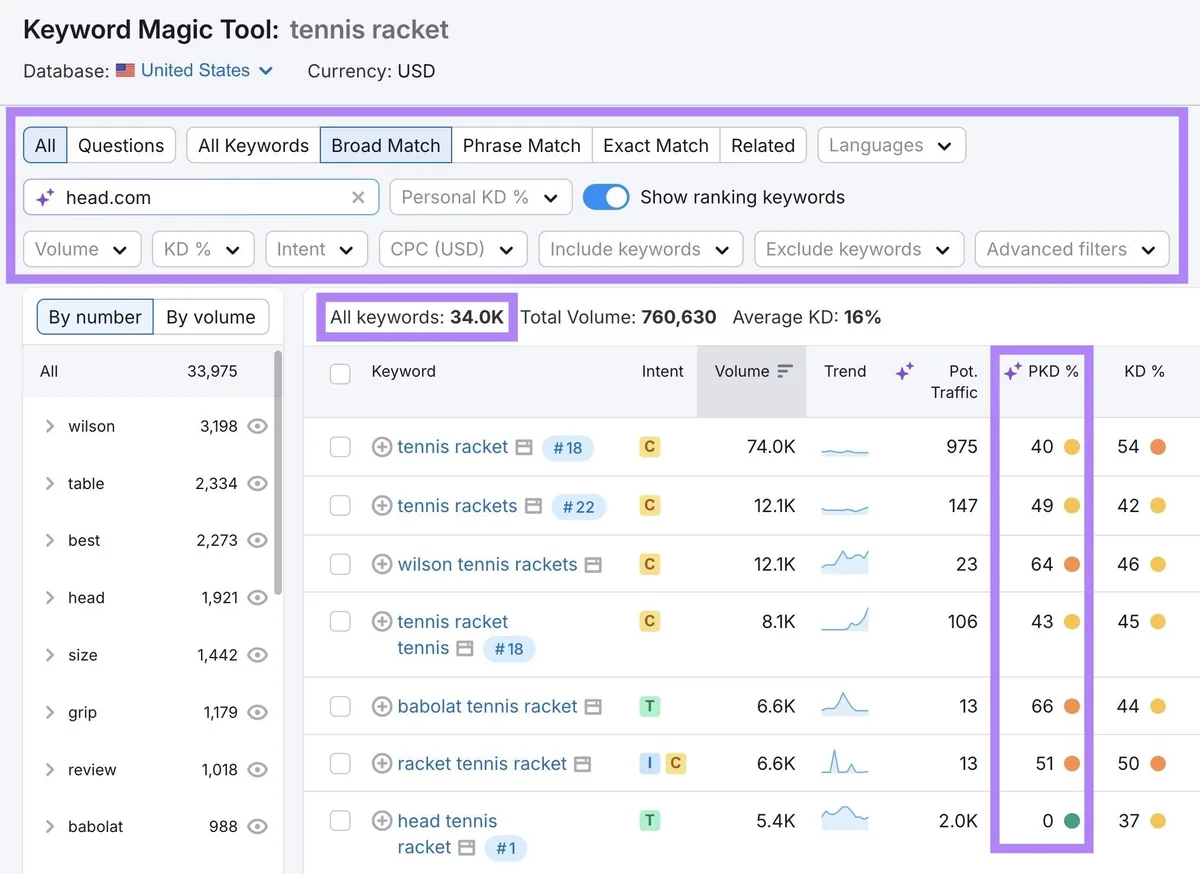Toggle eye icon for babolat group
This screenshot has height=874, width=1200.
coord(258,826)
